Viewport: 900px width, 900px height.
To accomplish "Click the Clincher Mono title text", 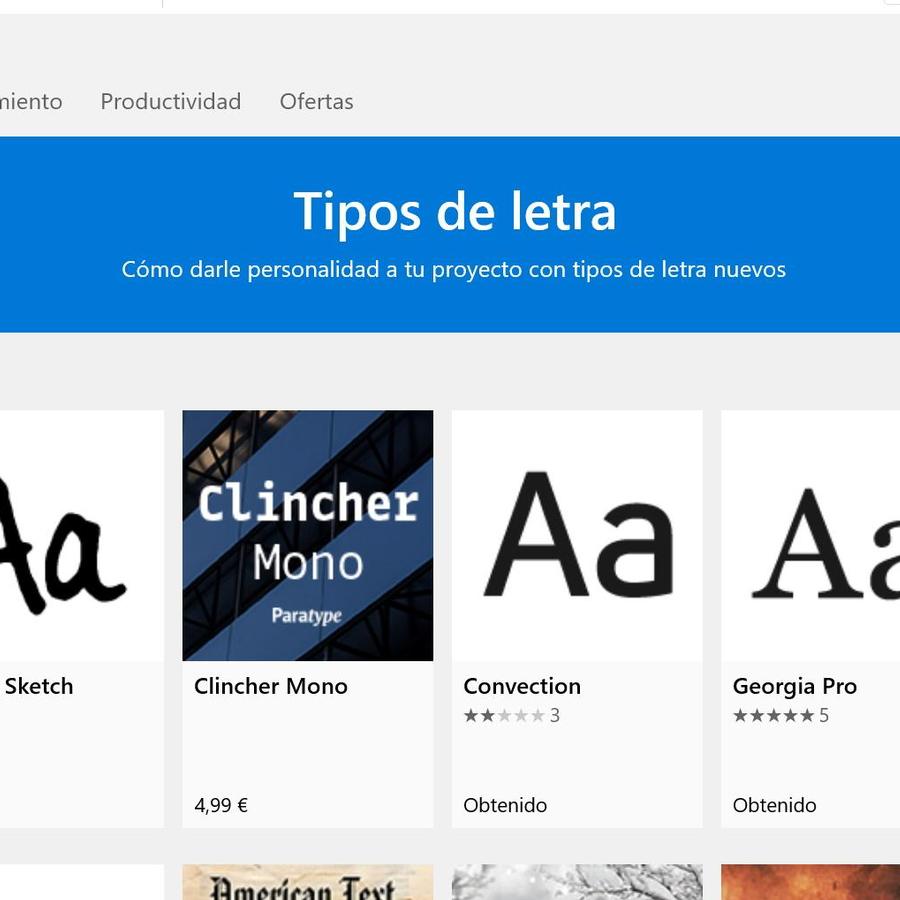I will tap(271, 686).
